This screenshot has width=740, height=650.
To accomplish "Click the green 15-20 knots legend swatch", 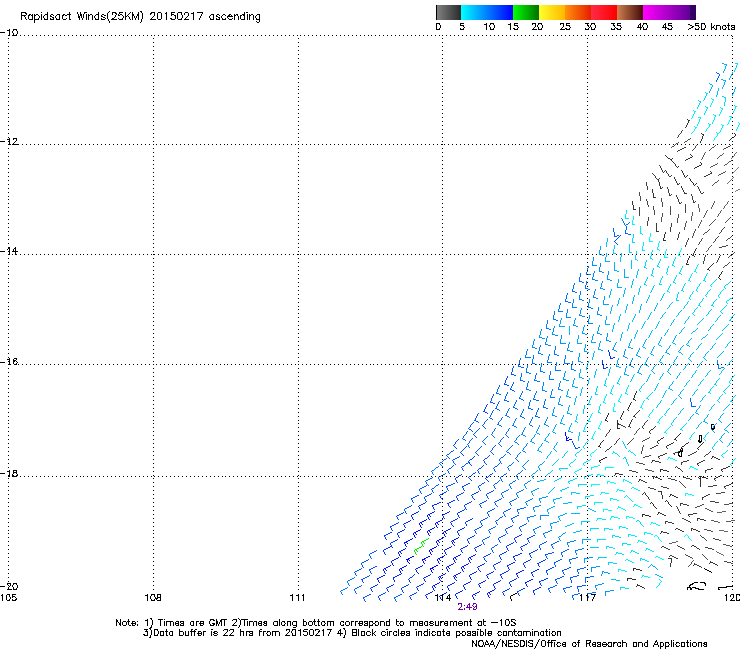I will coord(526,12).
